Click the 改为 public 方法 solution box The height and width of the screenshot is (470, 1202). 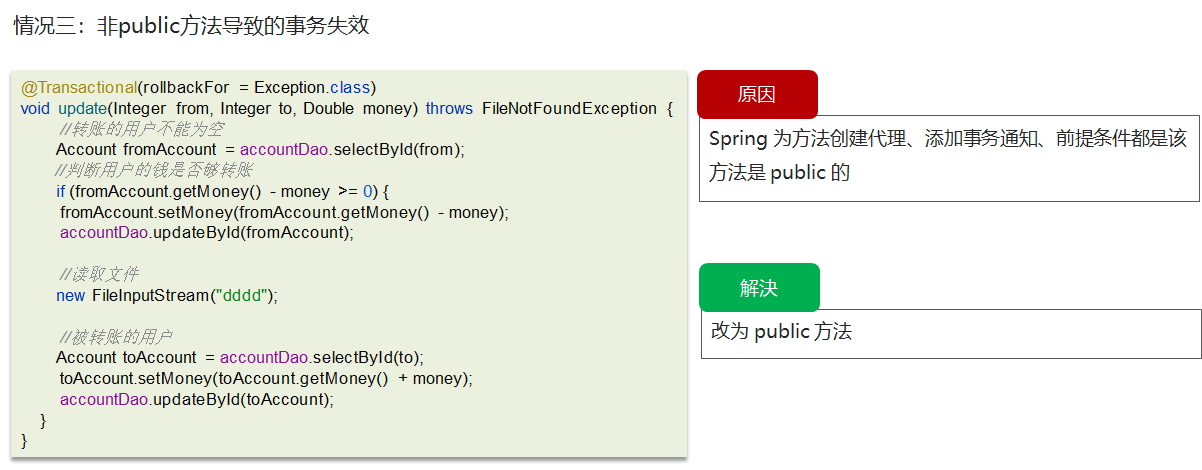pos(951,333)
